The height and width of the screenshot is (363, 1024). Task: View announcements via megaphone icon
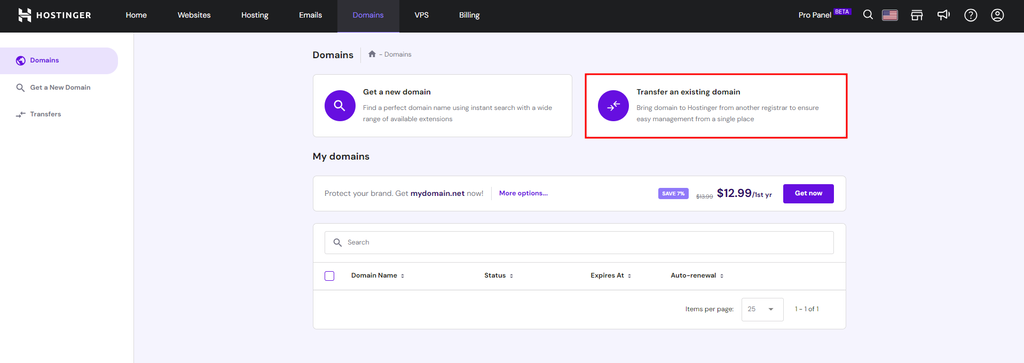[943, 15]
